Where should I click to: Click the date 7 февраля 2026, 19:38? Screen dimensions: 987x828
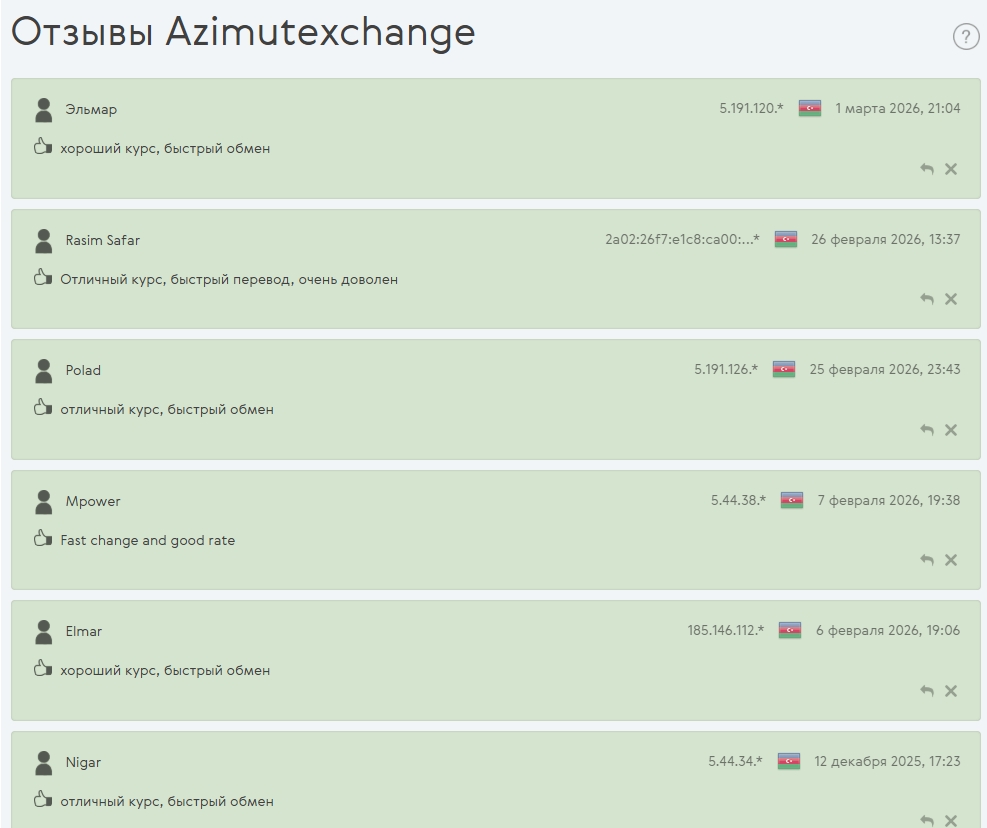[x=888, y=500]
